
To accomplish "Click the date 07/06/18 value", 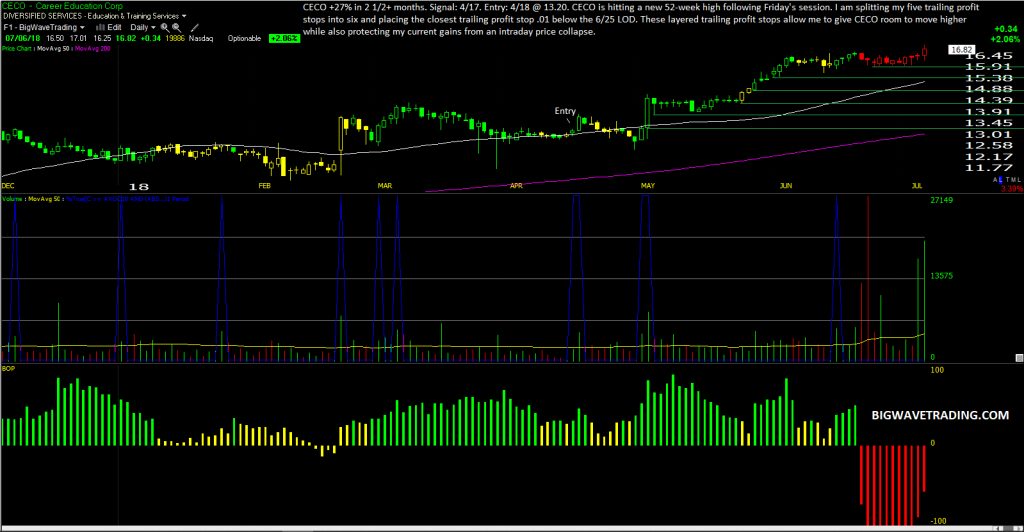I will [x=23, y=39].
